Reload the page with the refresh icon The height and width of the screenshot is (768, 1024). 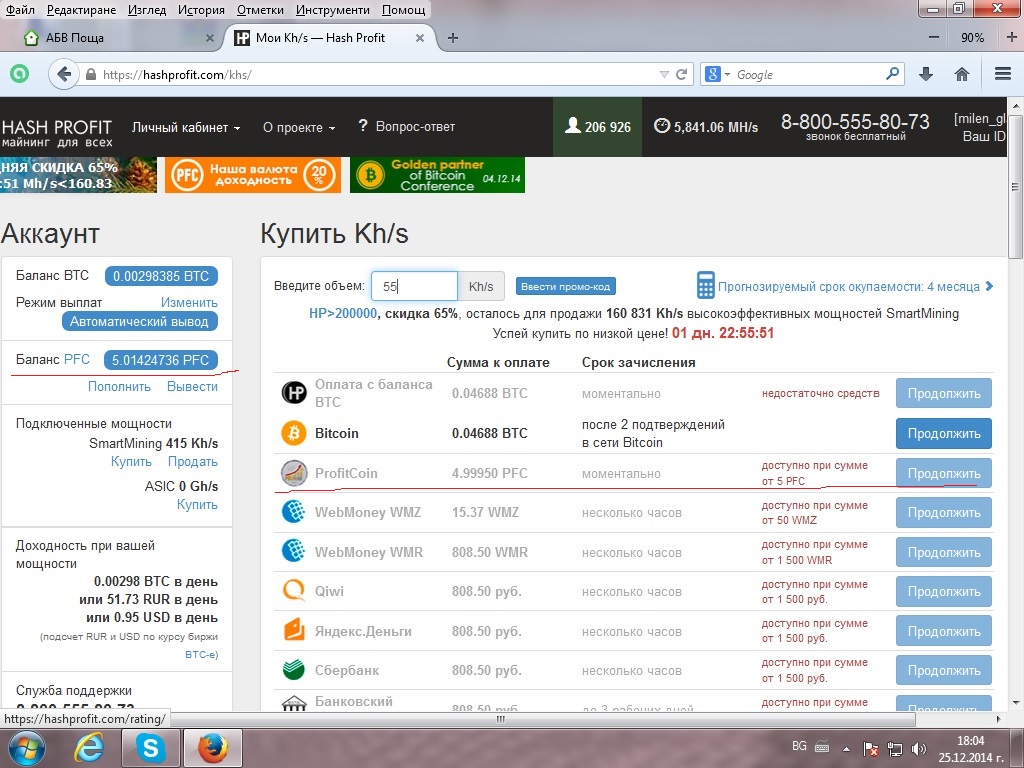[681, 74]
